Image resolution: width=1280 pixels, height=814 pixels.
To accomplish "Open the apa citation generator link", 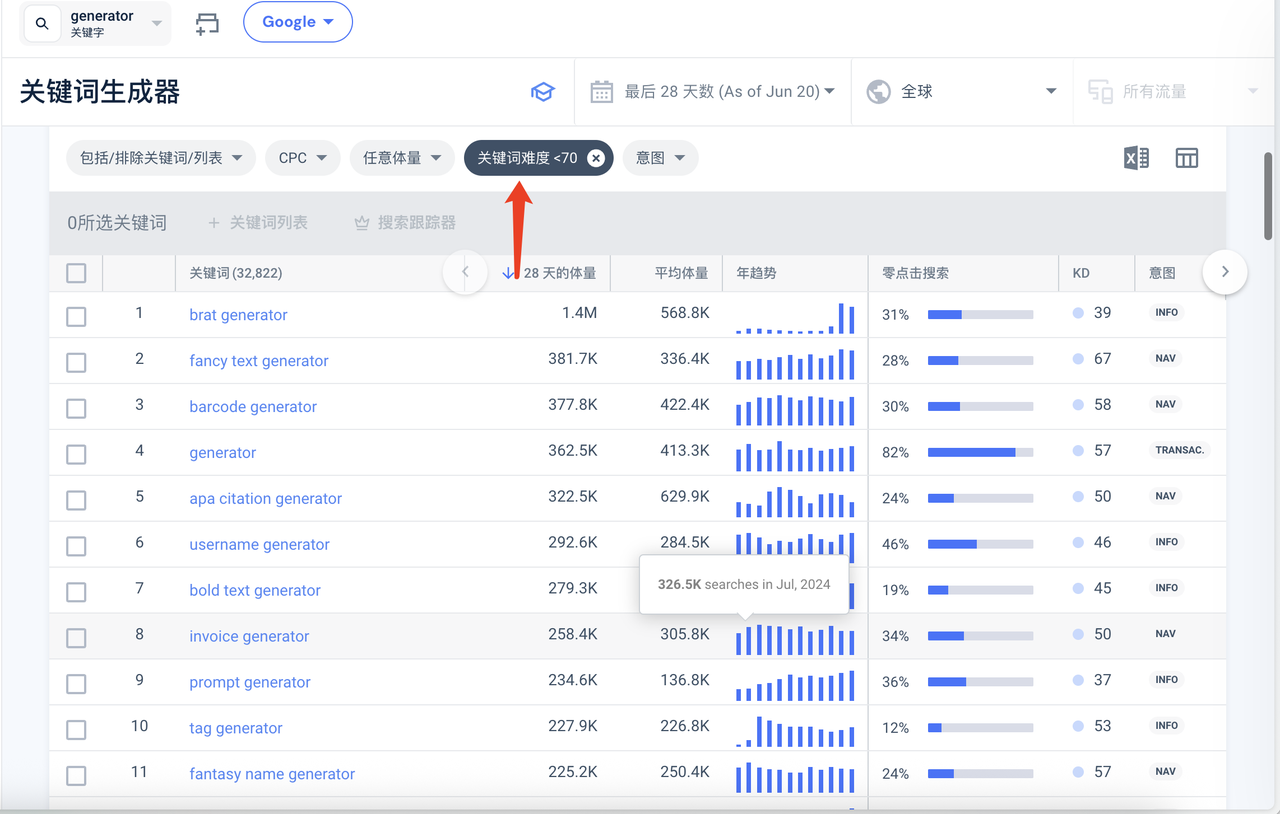I will coord(265,499).
